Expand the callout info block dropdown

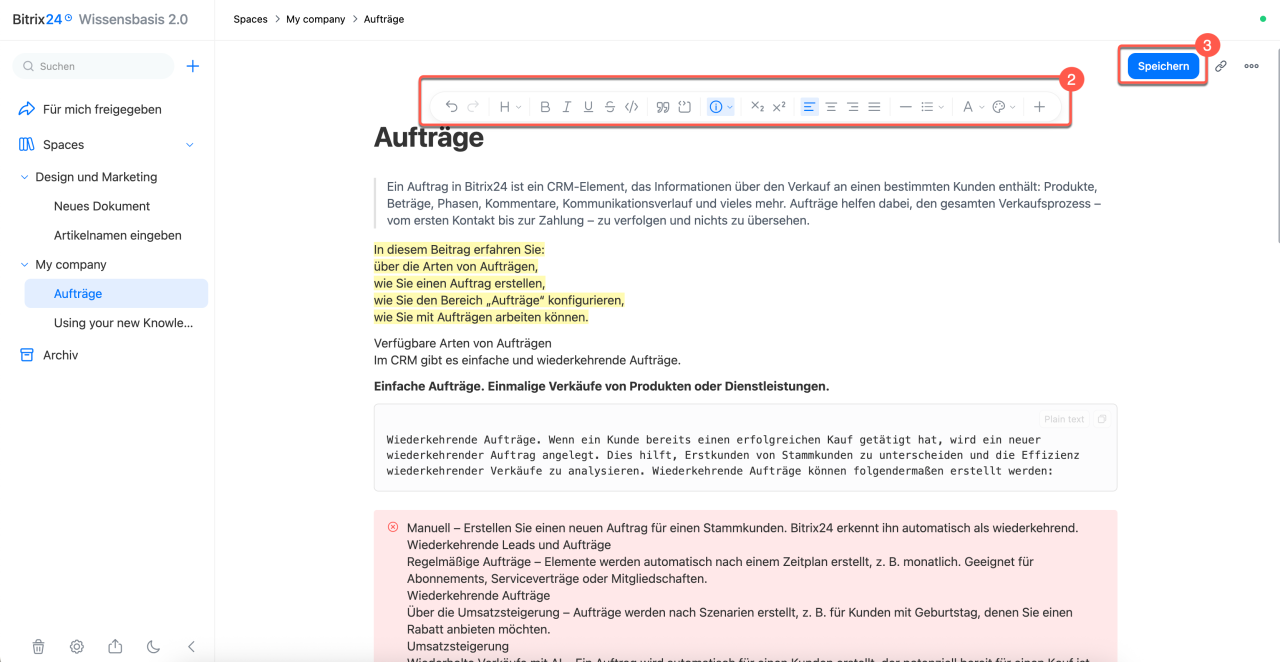tap(721, 107)
